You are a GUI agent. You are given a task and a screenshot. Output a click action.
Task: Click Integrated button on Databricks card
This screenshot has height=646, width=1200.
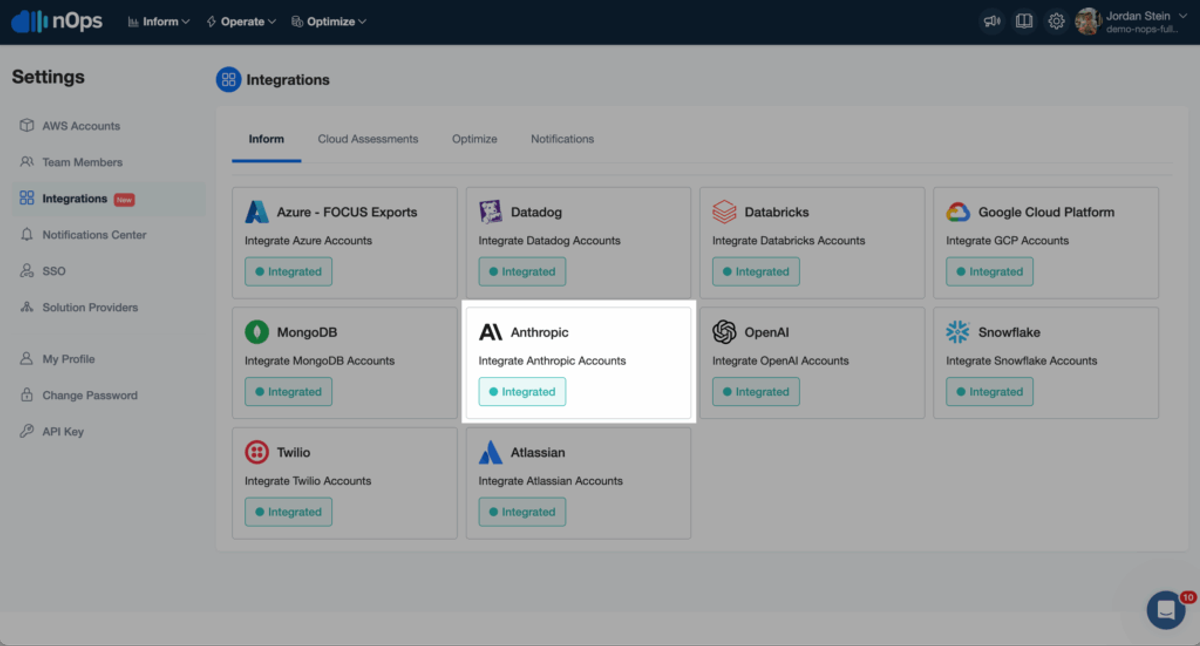point(756,272)
